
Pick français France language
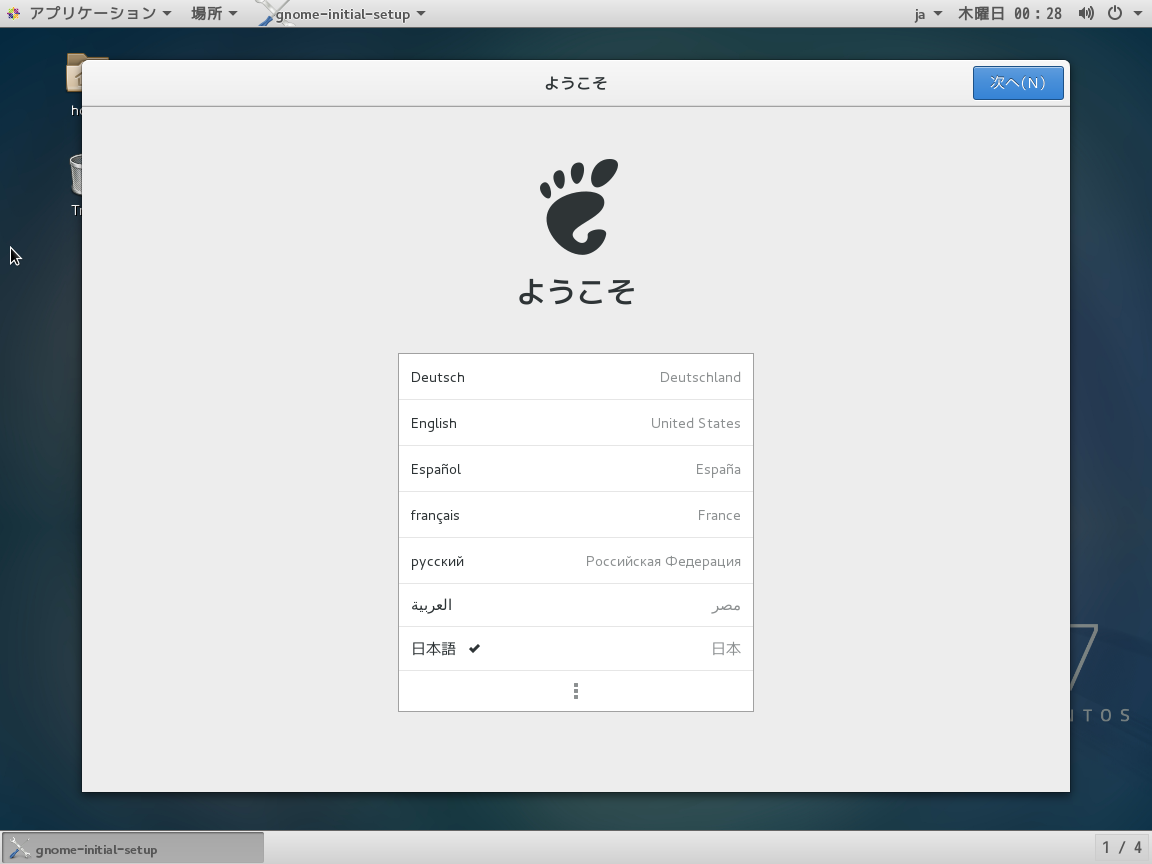(576, 515)
